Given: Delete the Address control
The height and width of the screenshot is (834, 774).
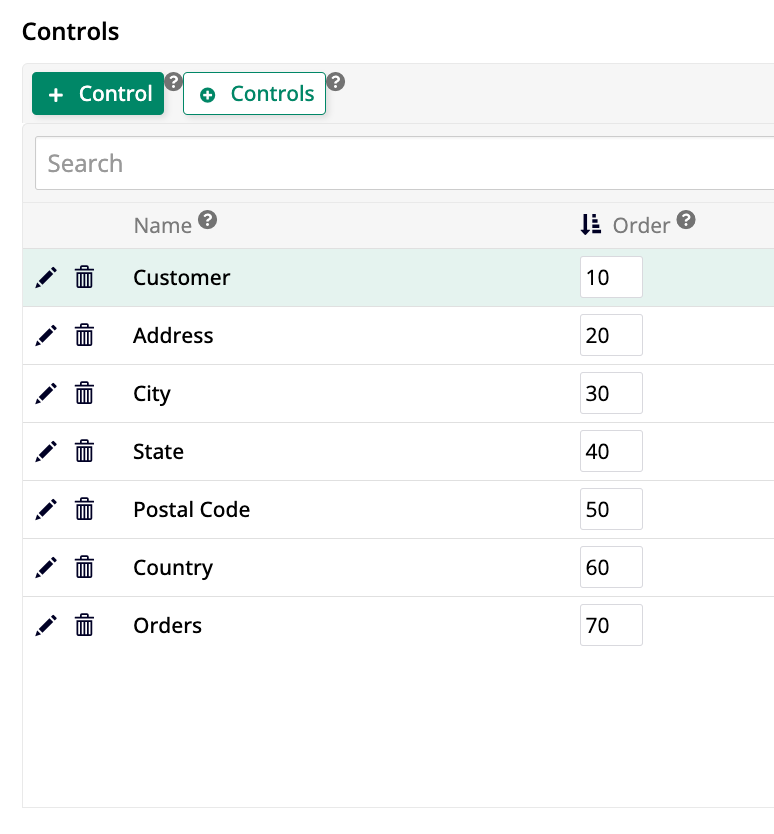Looking at the screenshot, I should click(x=85, y=335).
